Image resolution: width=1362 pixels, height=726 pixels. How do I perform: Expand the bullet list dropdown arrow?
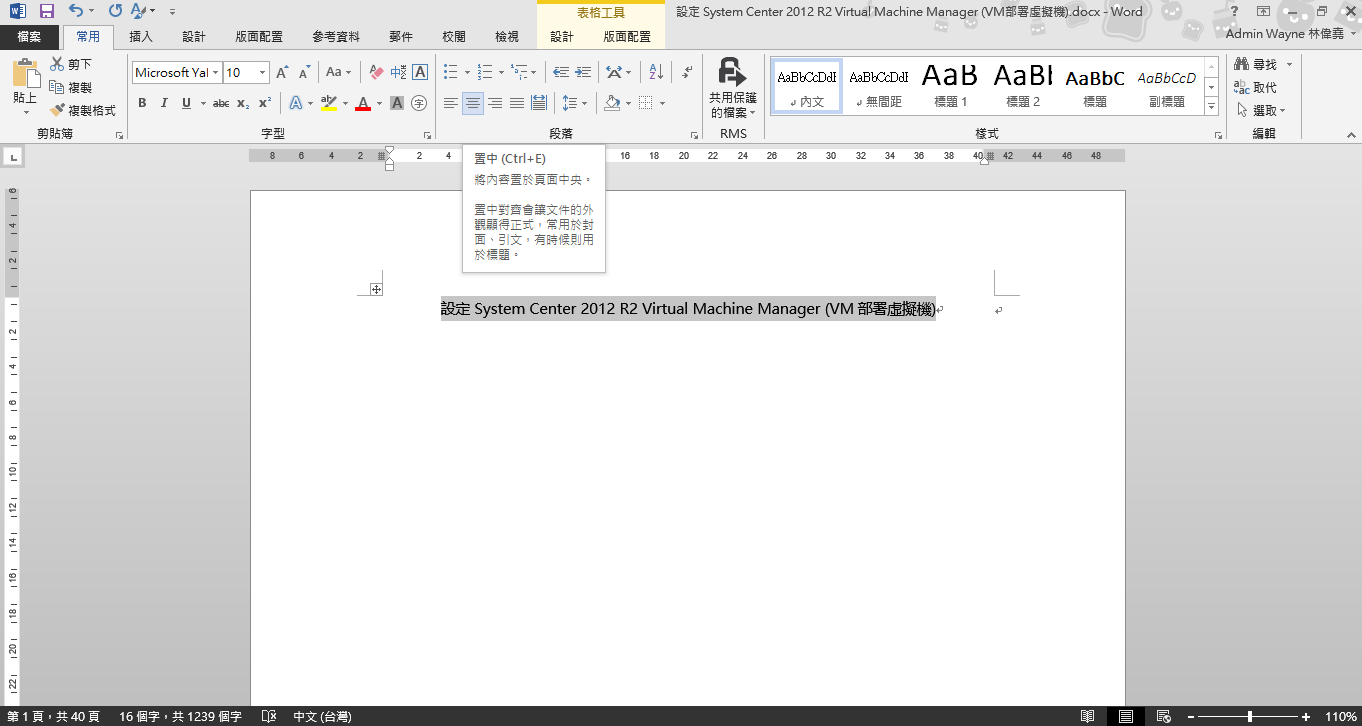[x=467, y=72]
